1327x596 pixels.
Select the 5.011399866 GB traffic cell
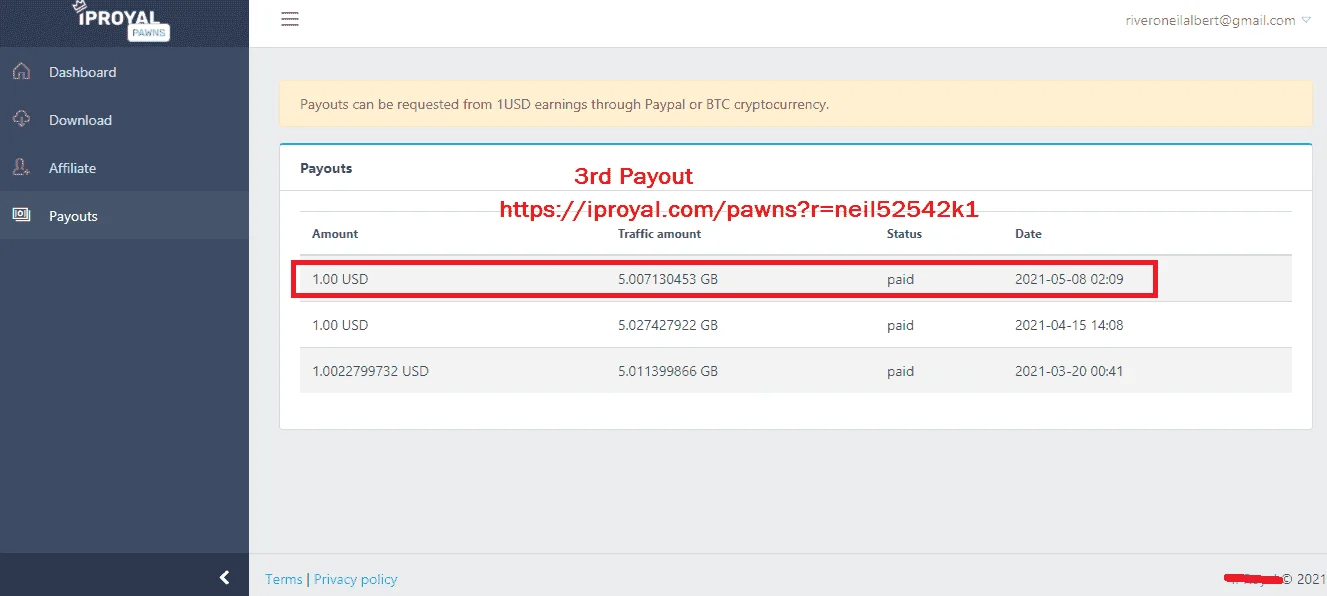pos(668,371)
